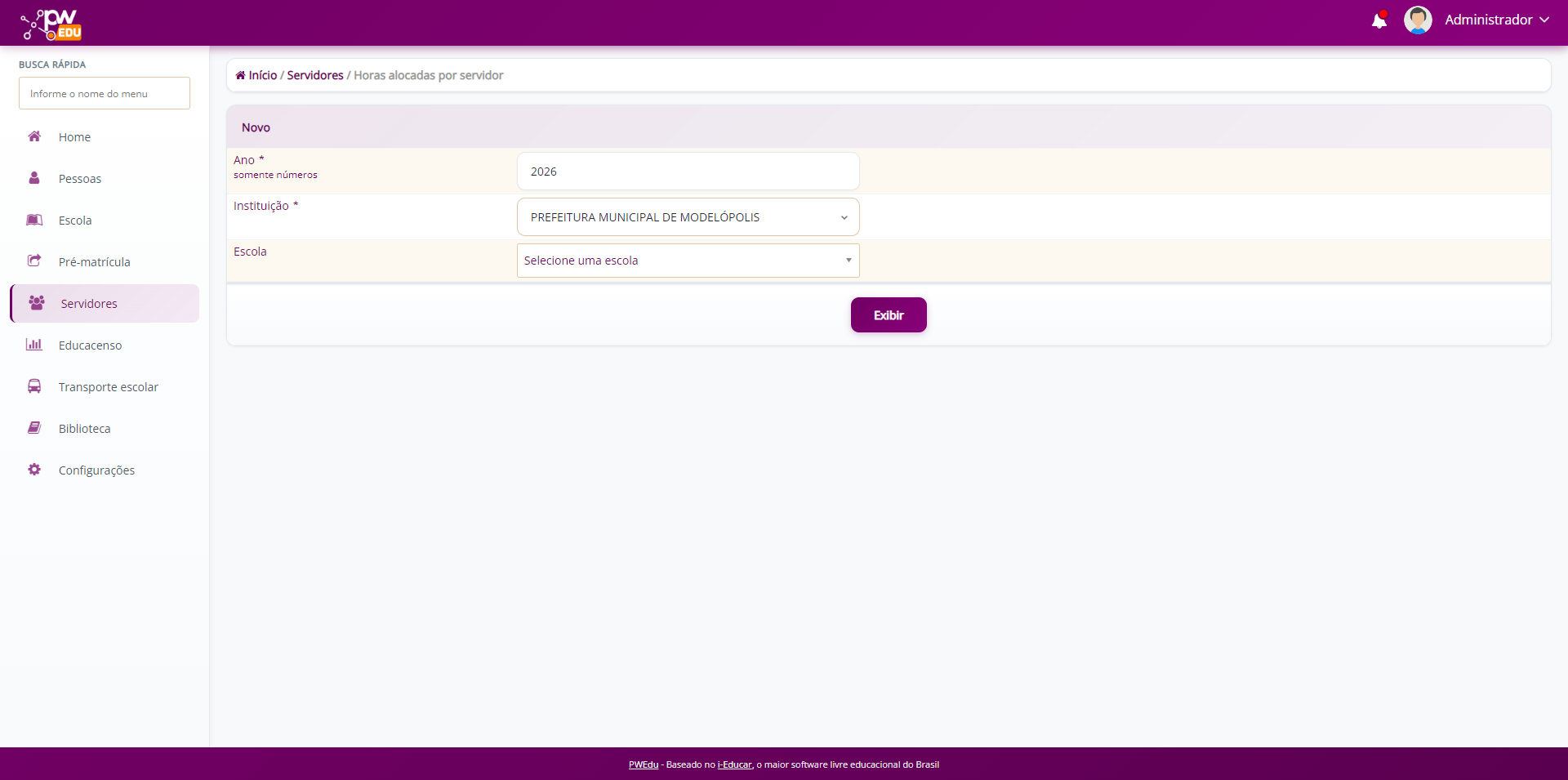
Task: Select Servidores in the sidebar menu
Action: pos(89,304)
